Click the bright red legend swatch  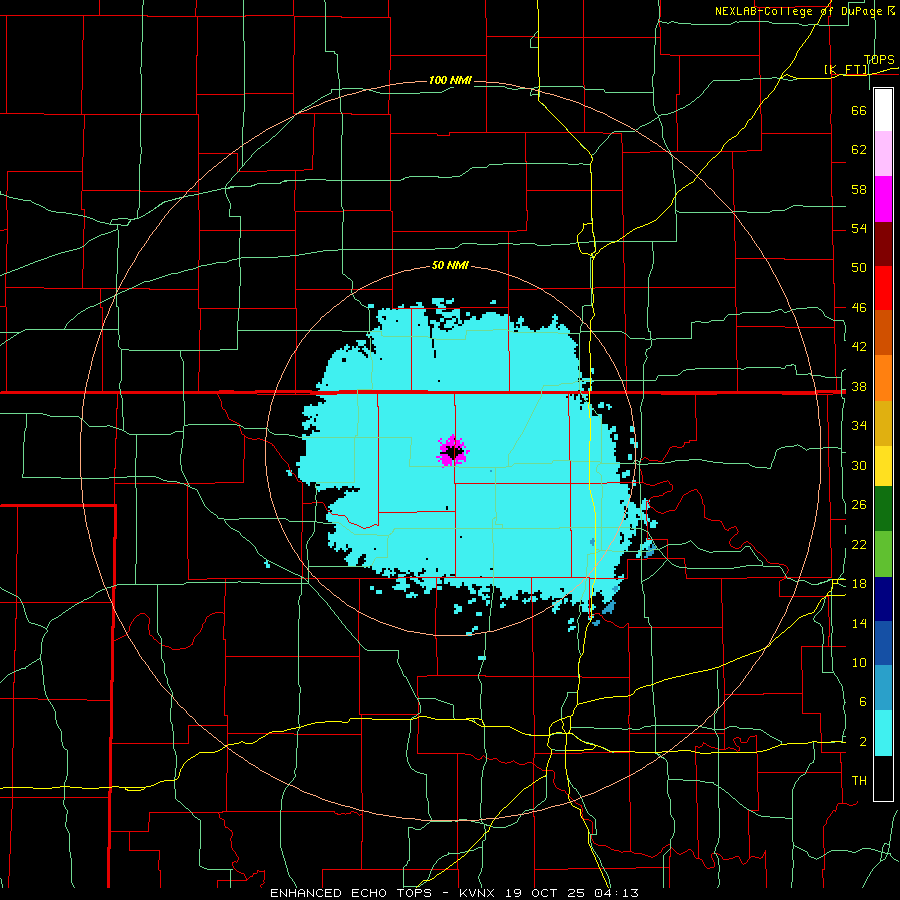(x=883, y=288)
